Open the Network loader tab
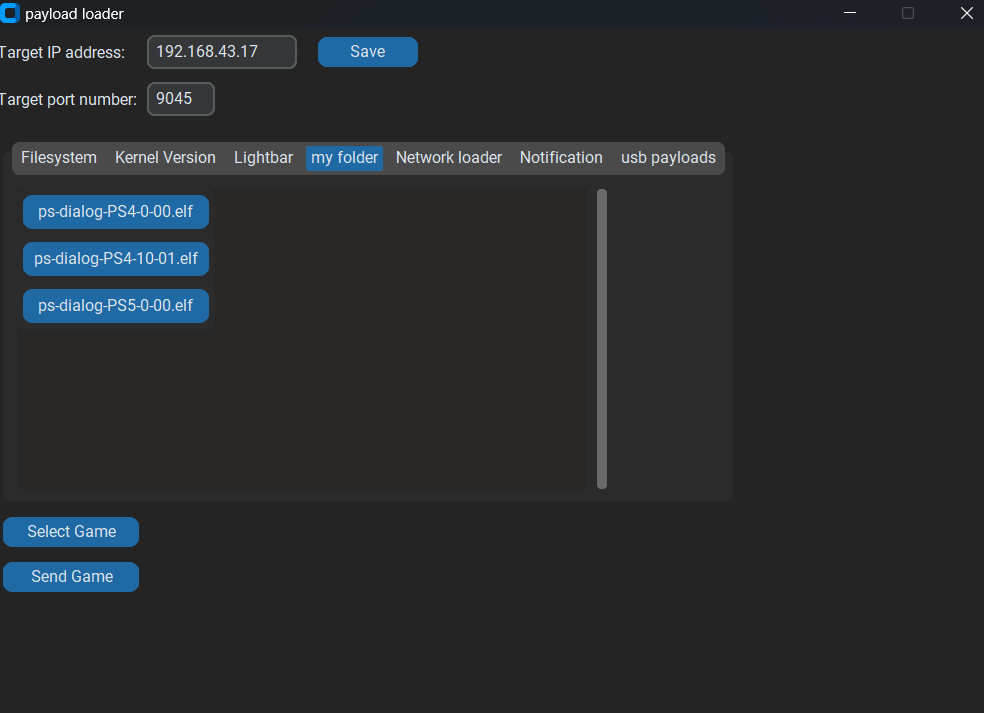Image resolution: width=984 pixels, height=713 pixels. tap(448, 157)
